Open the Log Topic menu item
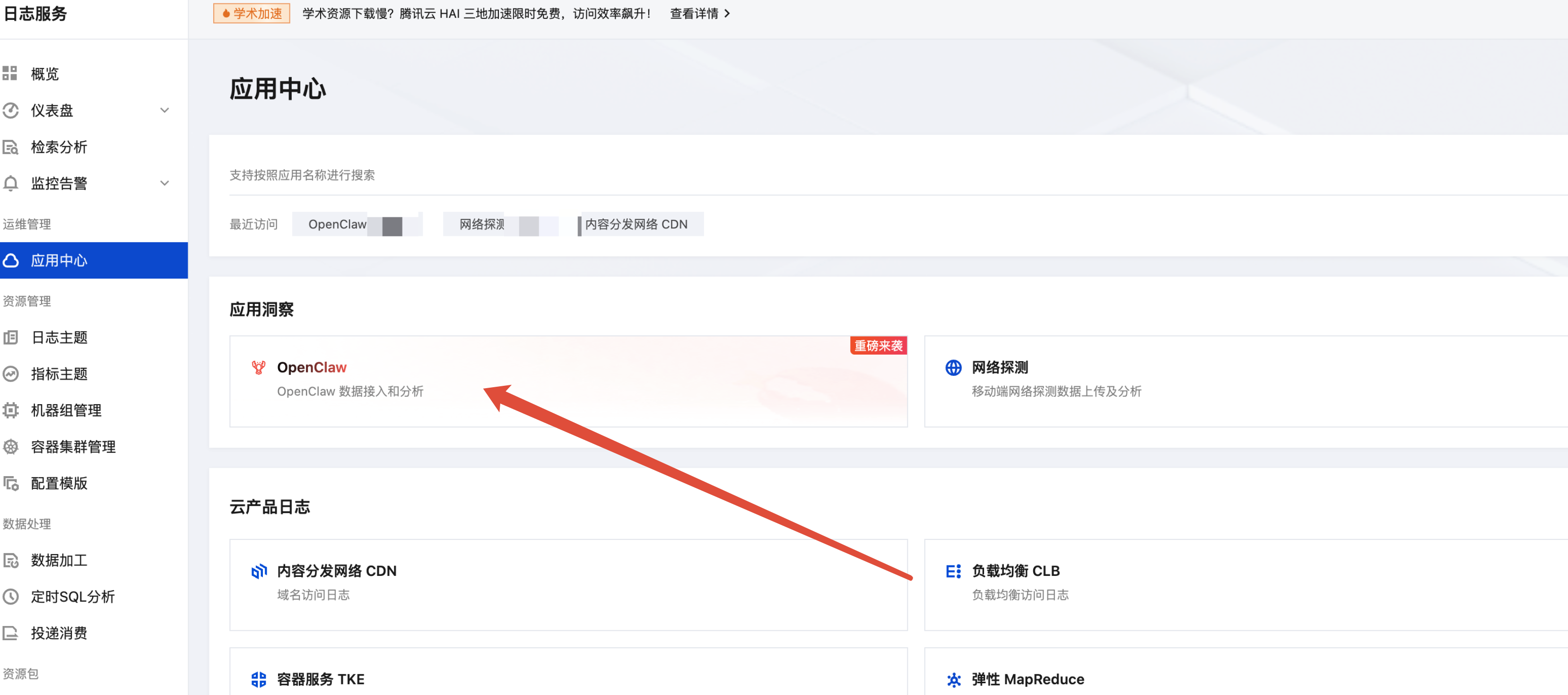The height and width of the screenshot is (695, 1568). tap(59, 337)
